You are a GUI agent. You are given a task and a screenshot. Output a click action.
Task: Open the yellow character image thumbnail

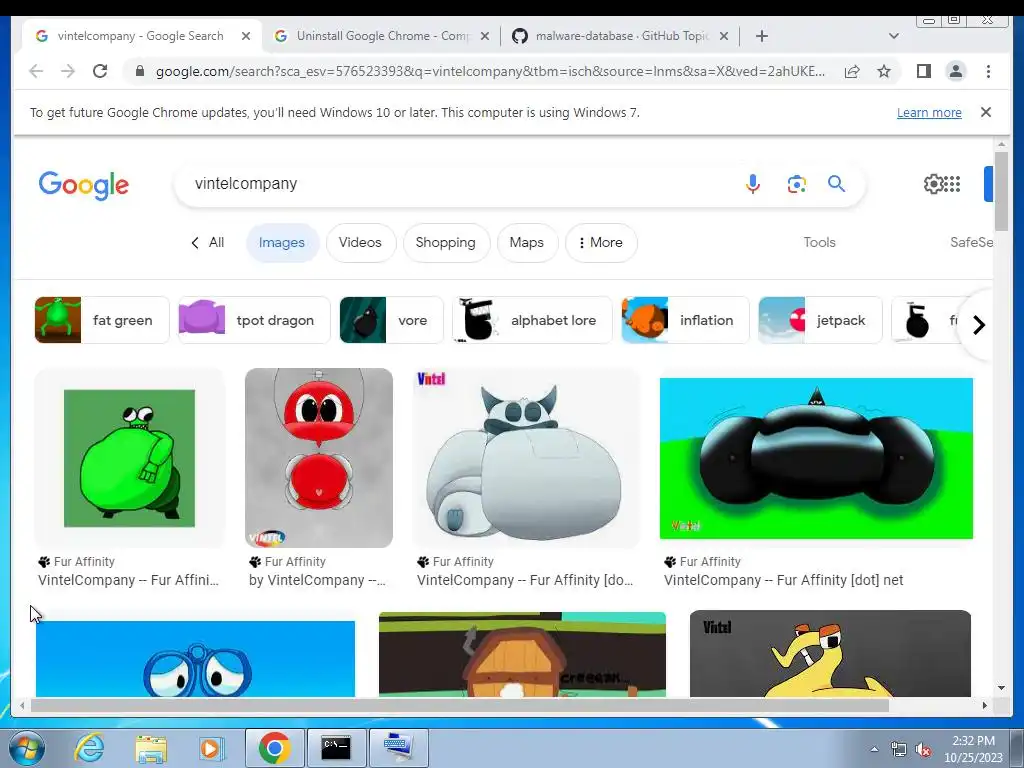pyautogui.click(x=830, y=654)
